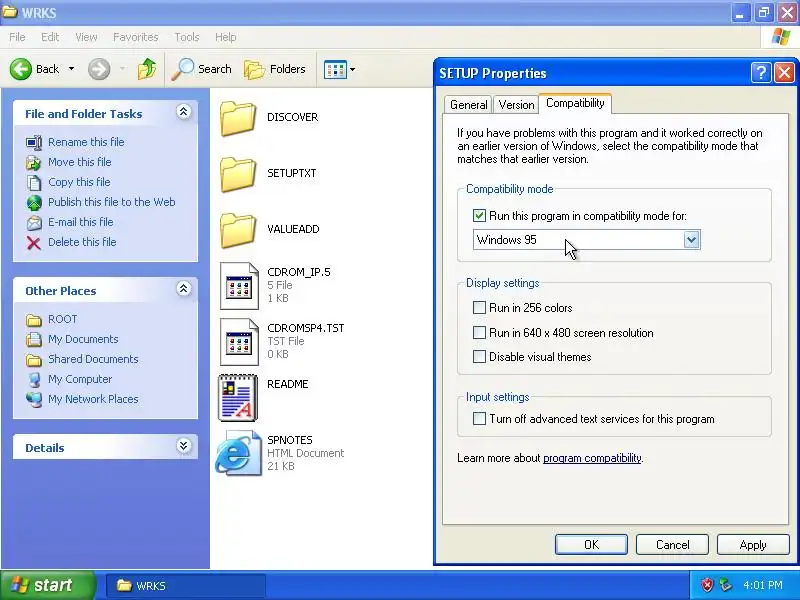Open the Edit menu

[x=50, y=37]
